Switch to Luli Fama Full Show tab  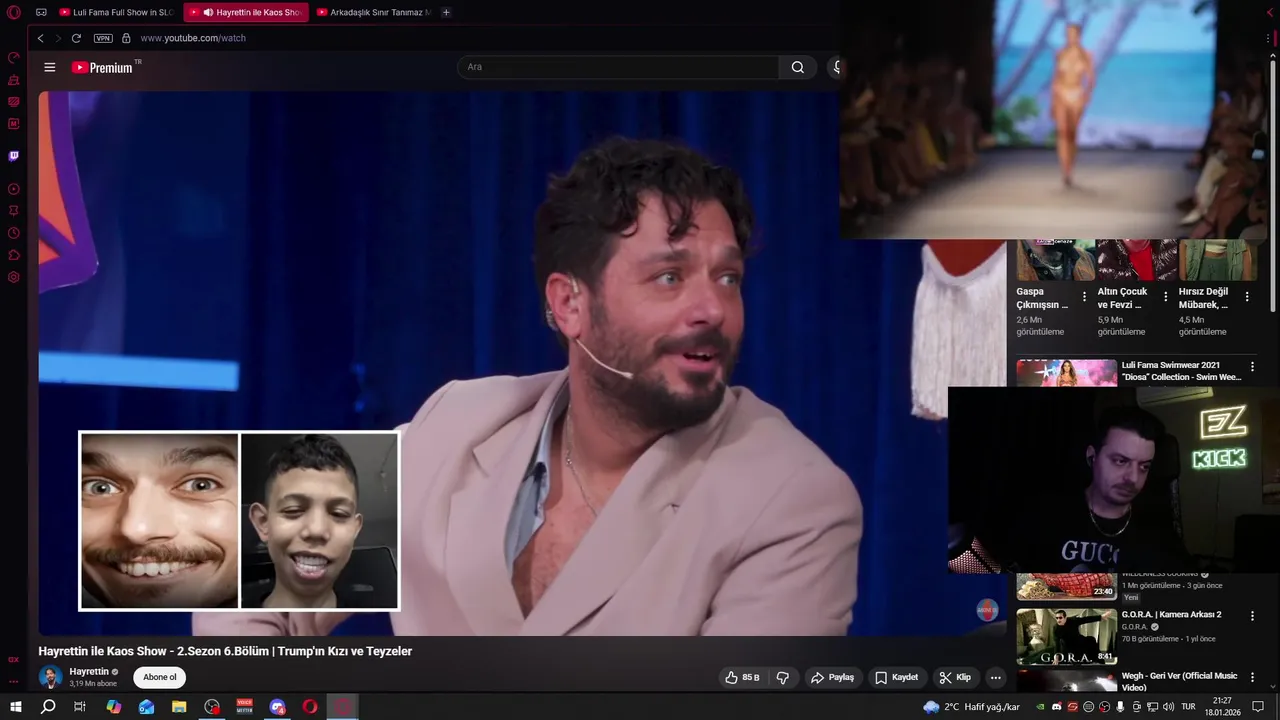coord(116,12)
